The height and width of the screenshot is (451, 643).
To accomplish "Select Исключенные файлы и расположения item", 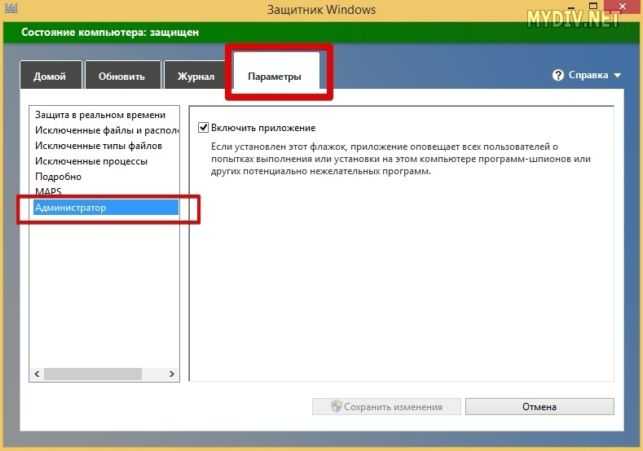I will [106, 130].
